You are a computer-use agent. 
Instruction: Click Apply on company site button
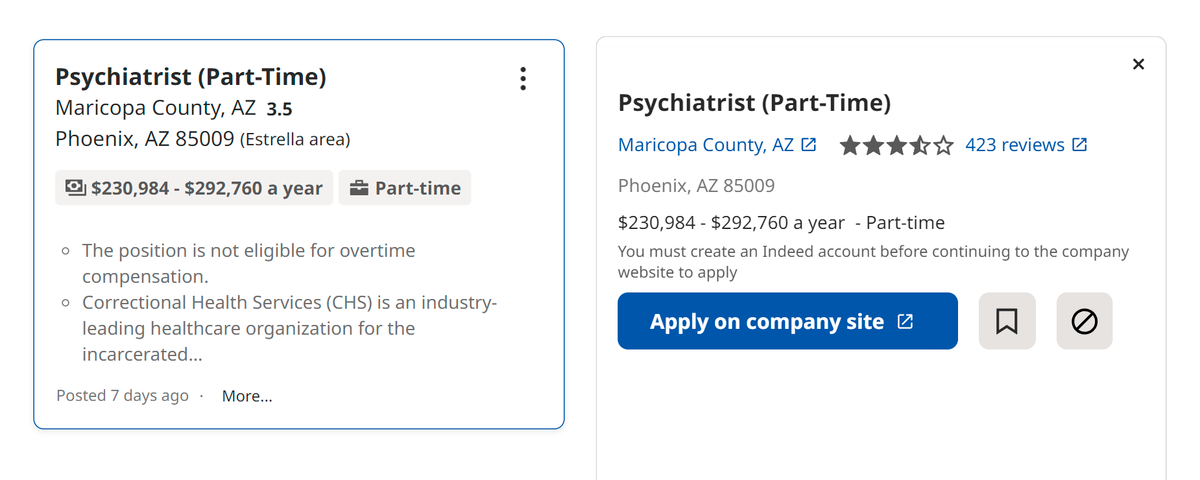[787, 321]
